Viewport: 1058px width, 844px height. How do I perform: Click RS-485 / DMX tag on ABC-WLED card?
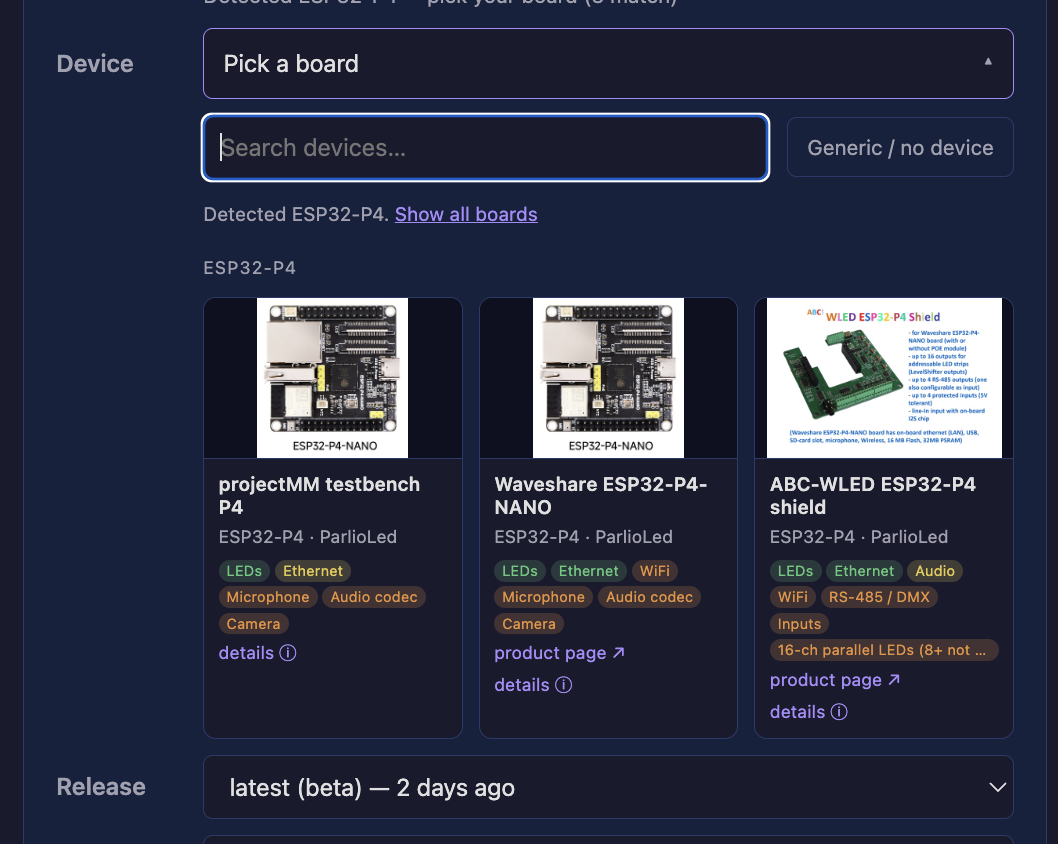[879, 597]
